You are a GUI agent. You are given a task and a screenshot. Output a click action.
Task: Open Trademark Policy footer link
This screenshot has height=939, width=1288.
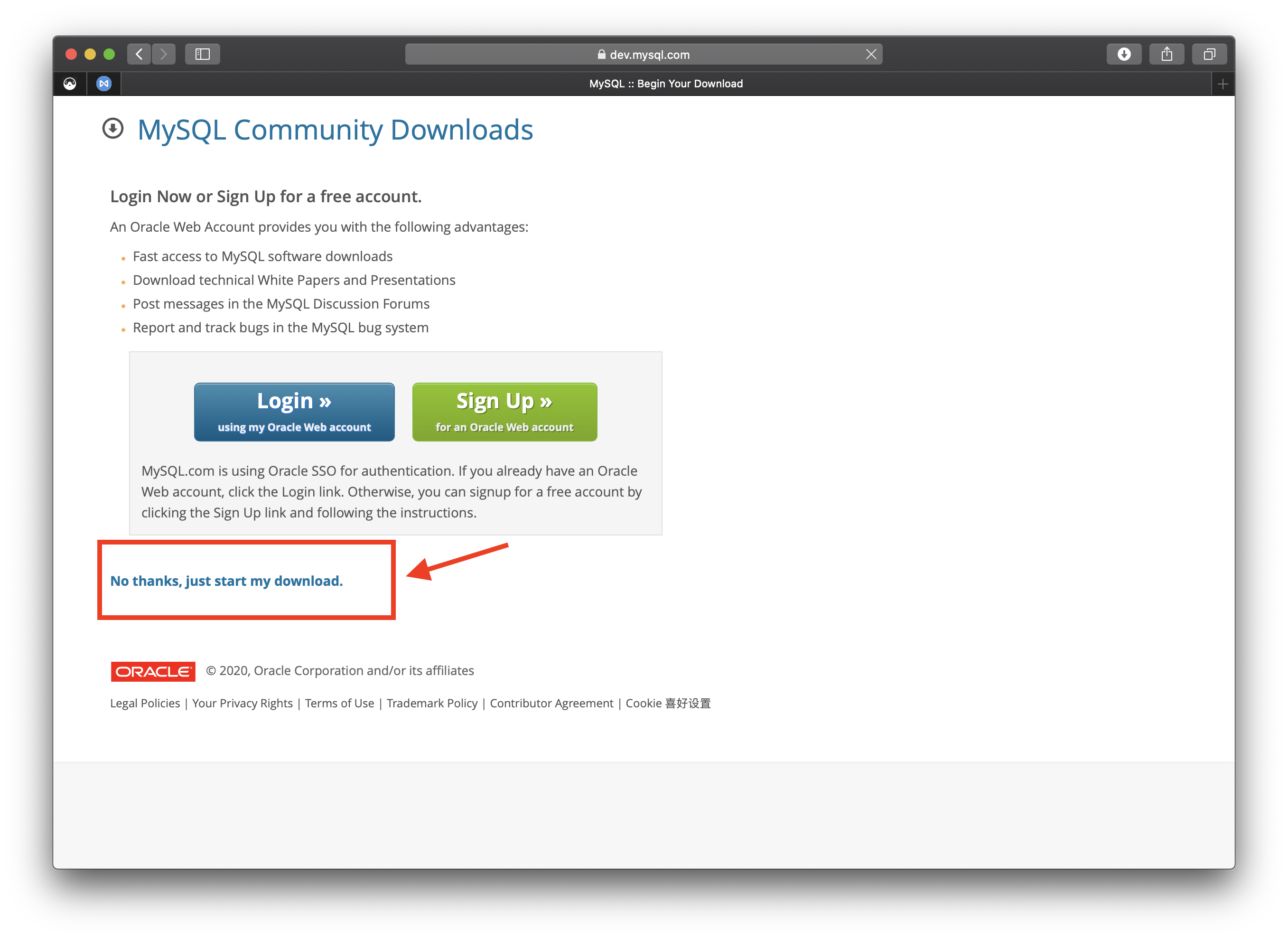point(432,703)
